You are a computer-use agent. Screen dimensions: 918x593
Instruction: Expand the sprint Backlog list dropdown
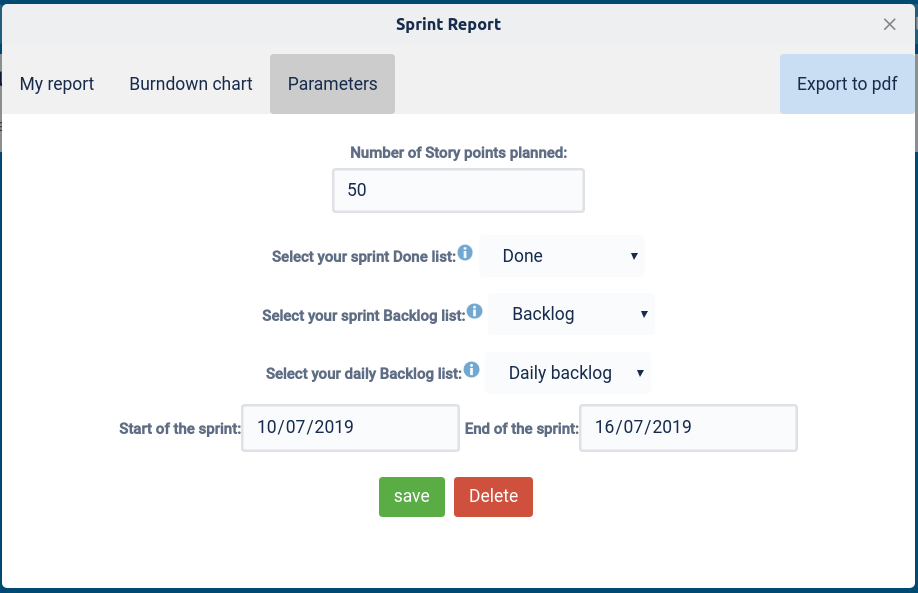571,314
